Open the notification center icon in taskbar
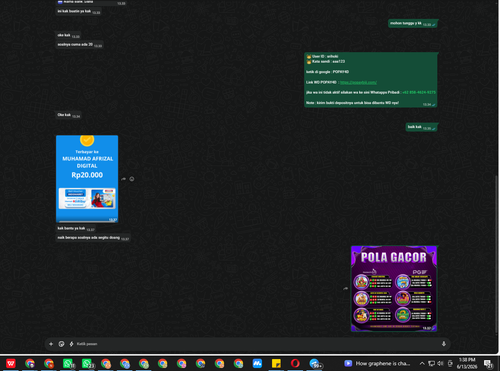500x371 pixels. (488, 363)
